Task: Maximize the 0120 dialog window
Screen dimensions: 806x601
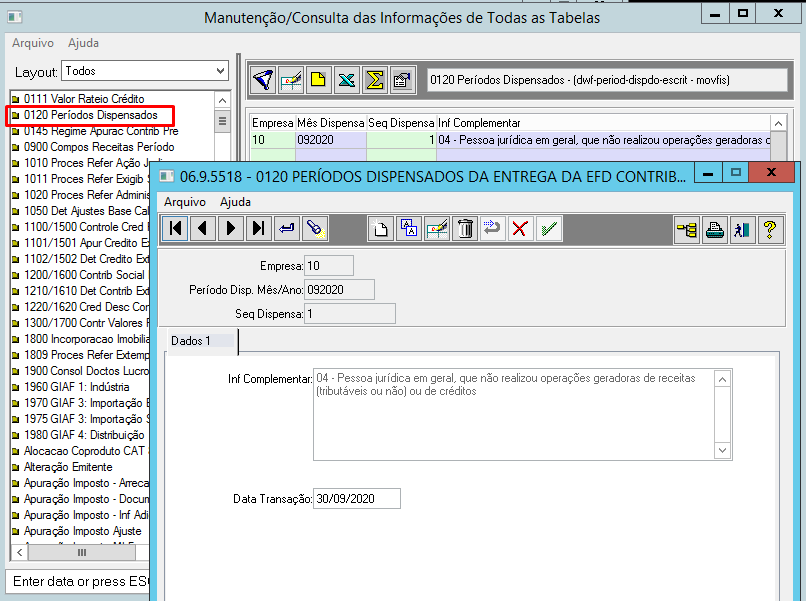Action: pos(736,172)
